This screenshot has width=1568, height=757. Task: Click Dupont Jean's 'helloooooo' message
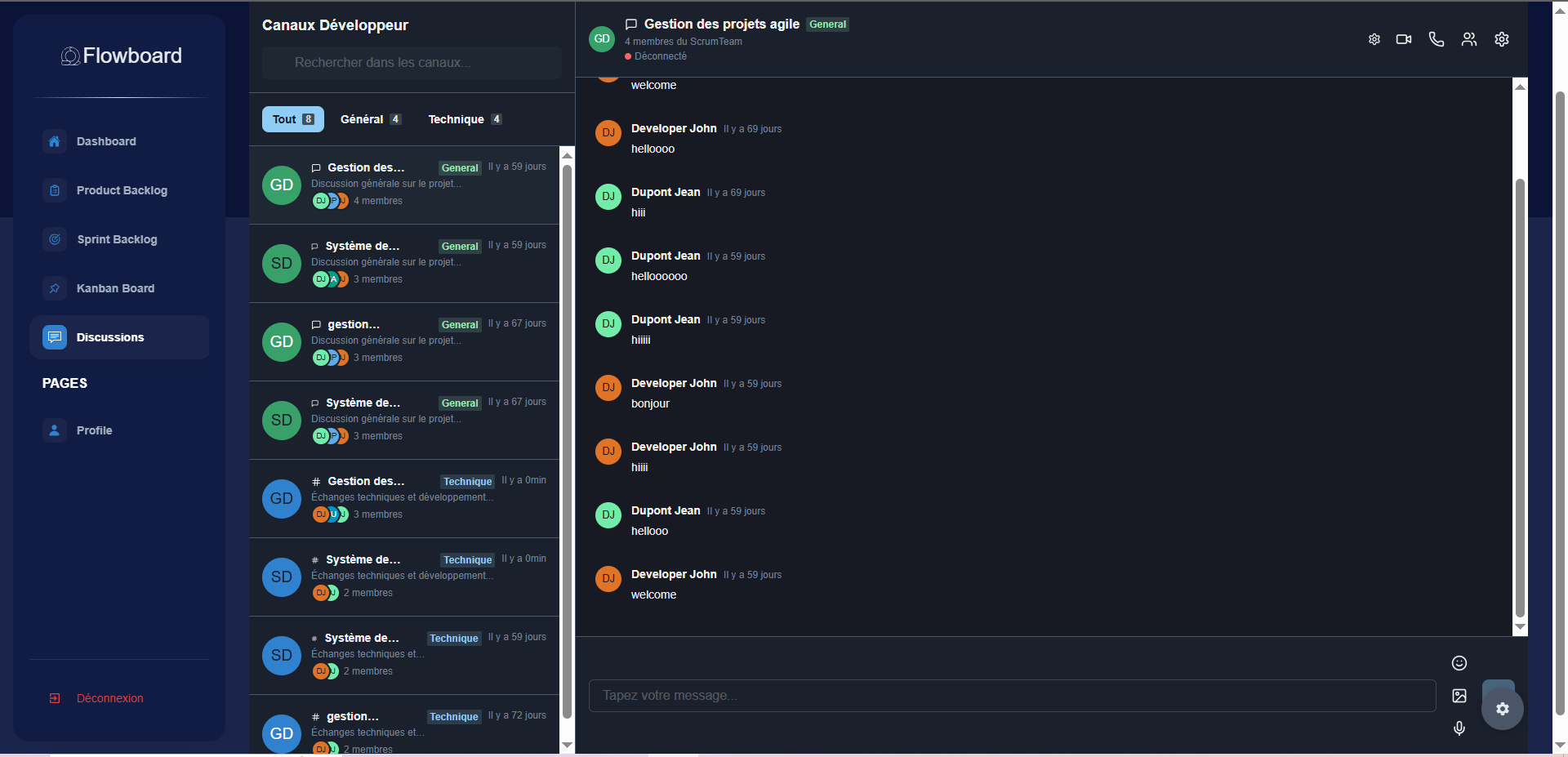[x=659, y=277]
